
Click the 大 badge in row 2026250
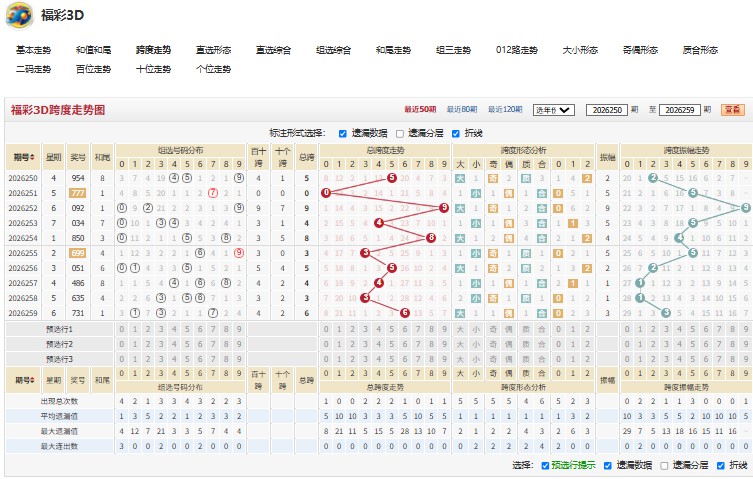pos(460,178)
